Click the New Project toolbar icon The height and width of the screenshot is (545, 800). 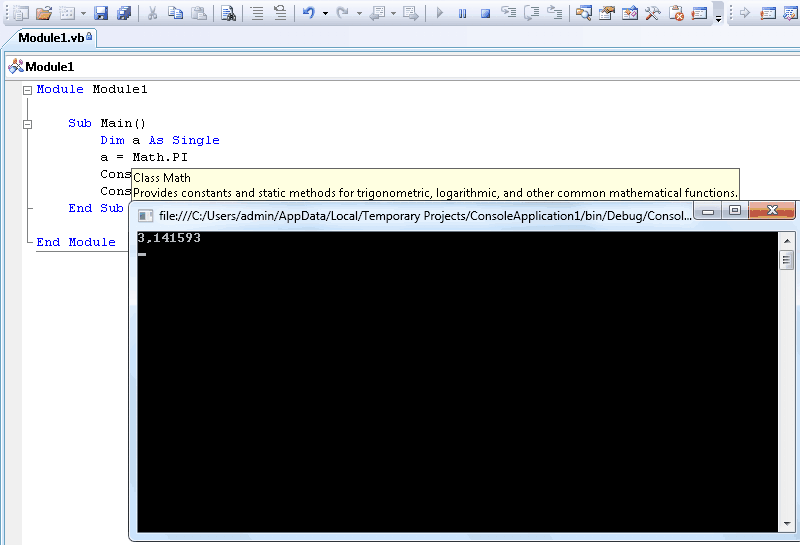(x=21, y=13)
